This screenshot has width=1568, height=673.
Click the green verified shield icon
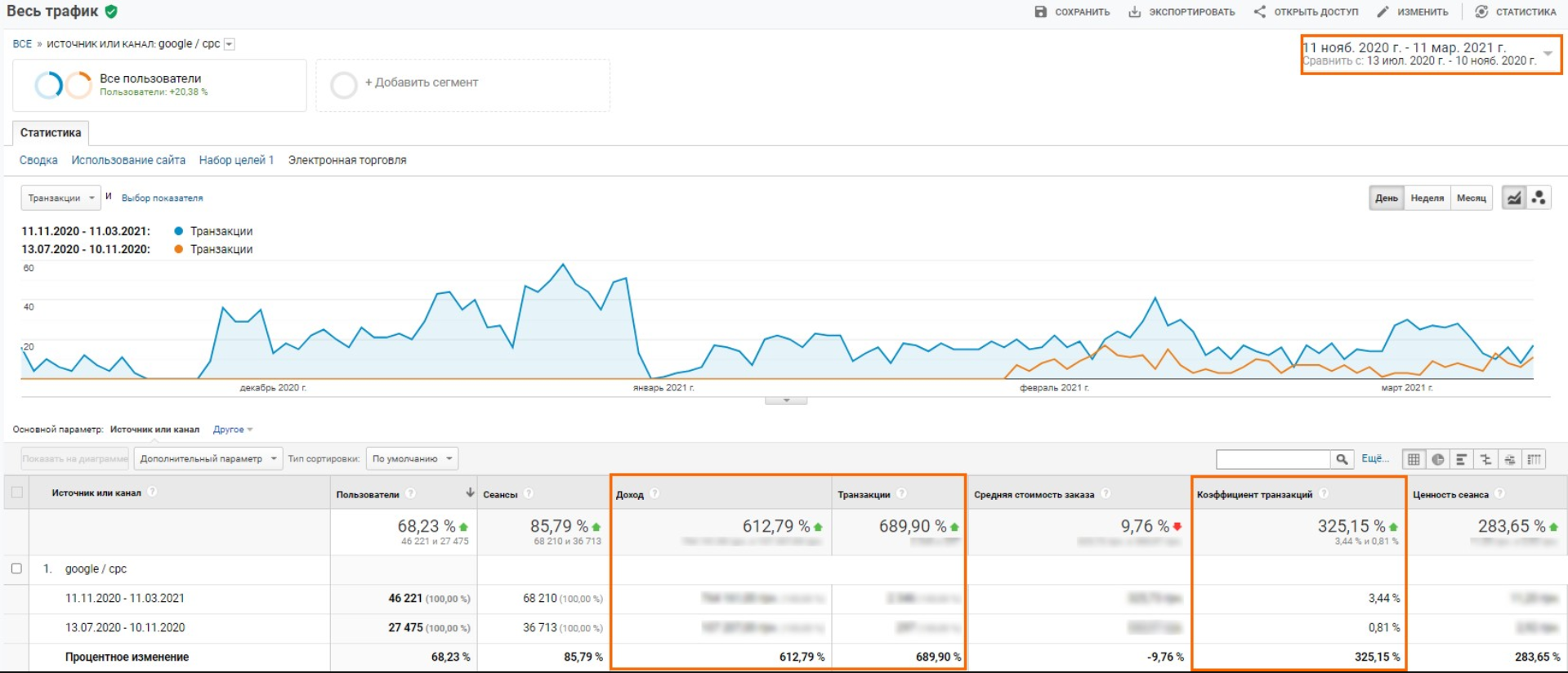(111, 11)
